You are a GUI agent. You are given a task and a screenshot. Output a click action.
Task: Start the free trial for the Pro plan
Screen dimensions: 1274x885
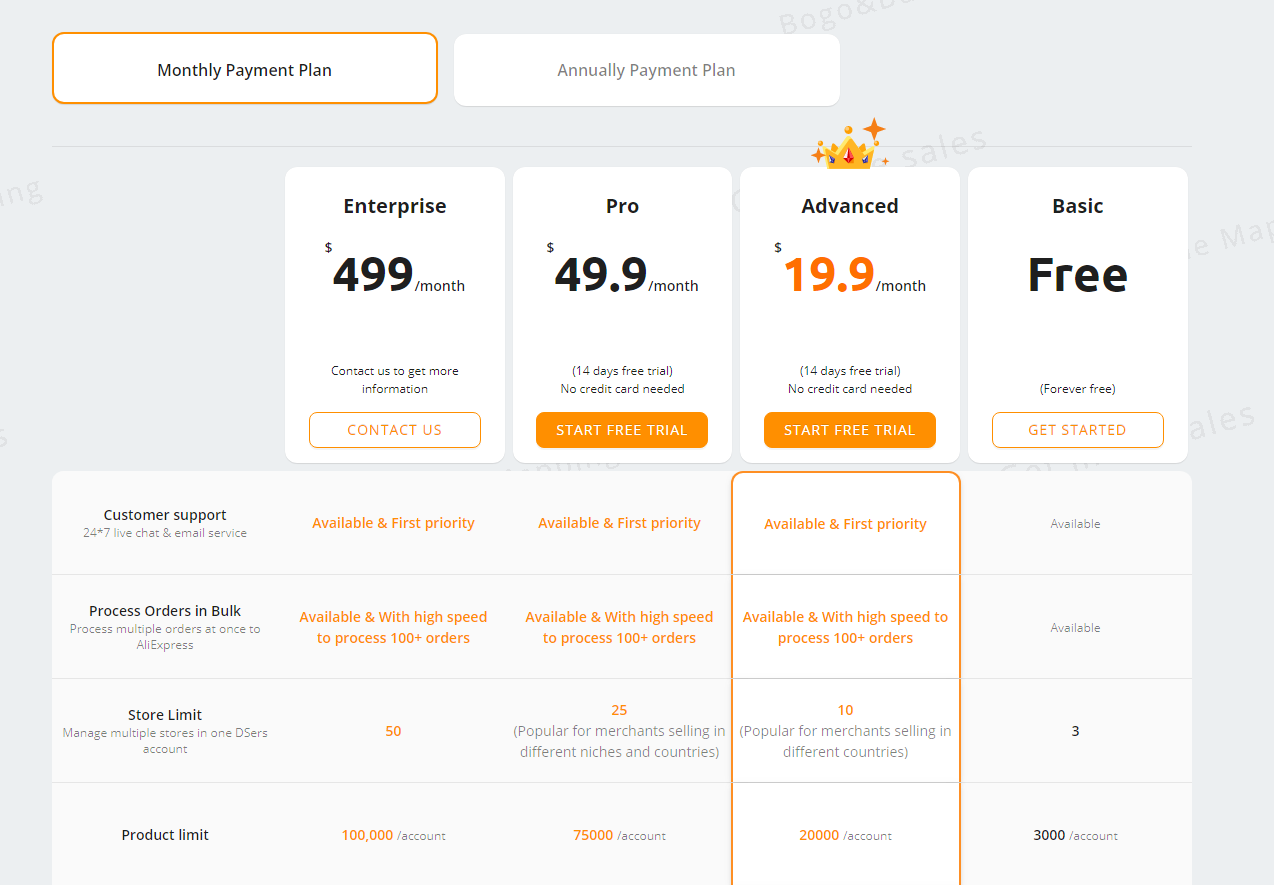point(621,429)
